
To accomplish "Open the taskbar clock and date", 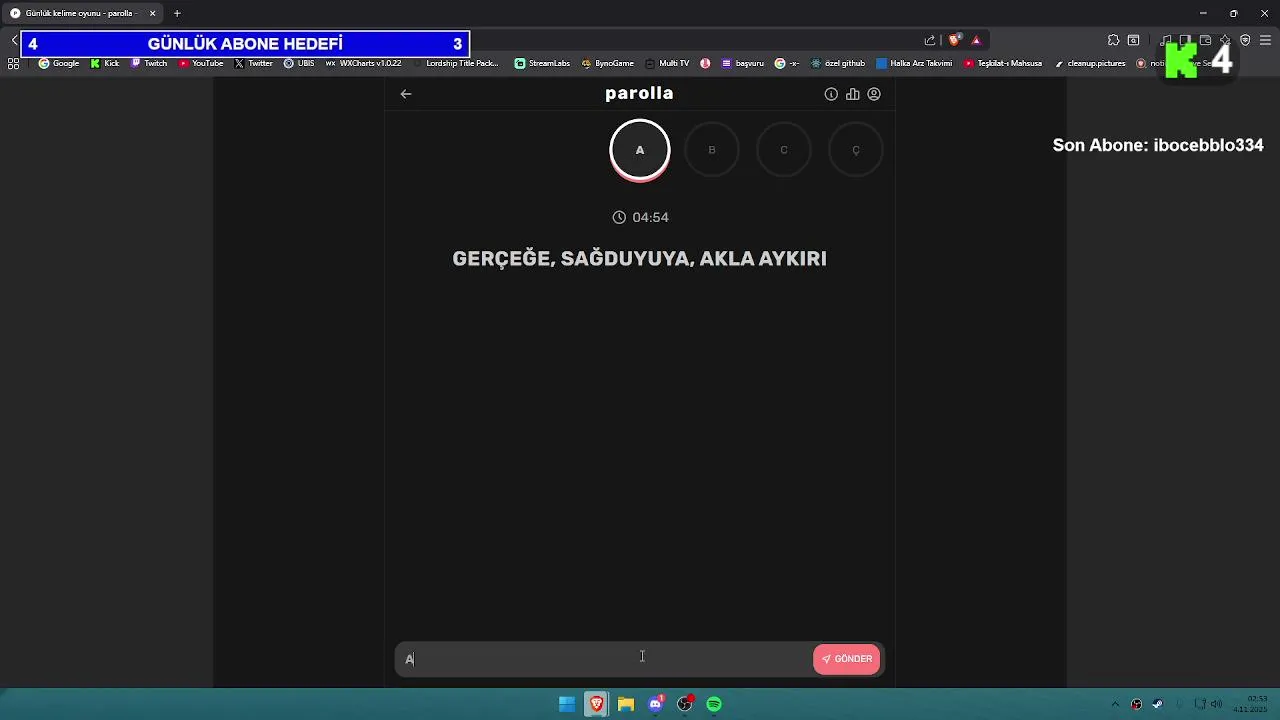I will [x=1252, y=704].
